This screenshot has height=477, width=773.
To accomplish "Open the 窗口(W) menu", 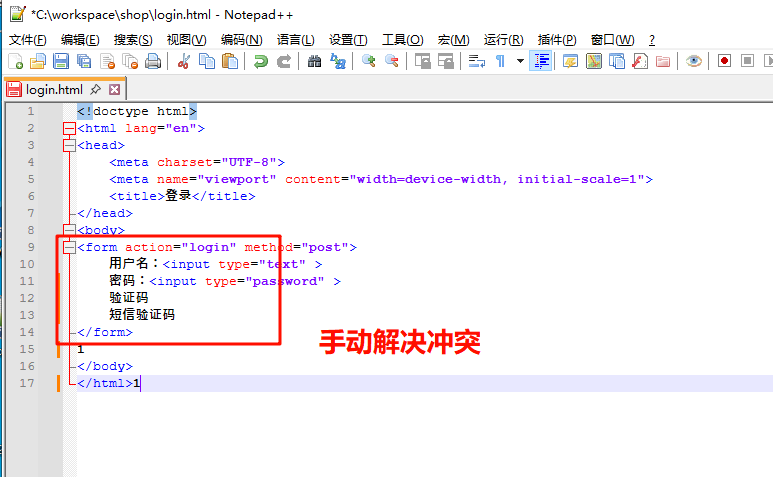I will pos(612,40).
